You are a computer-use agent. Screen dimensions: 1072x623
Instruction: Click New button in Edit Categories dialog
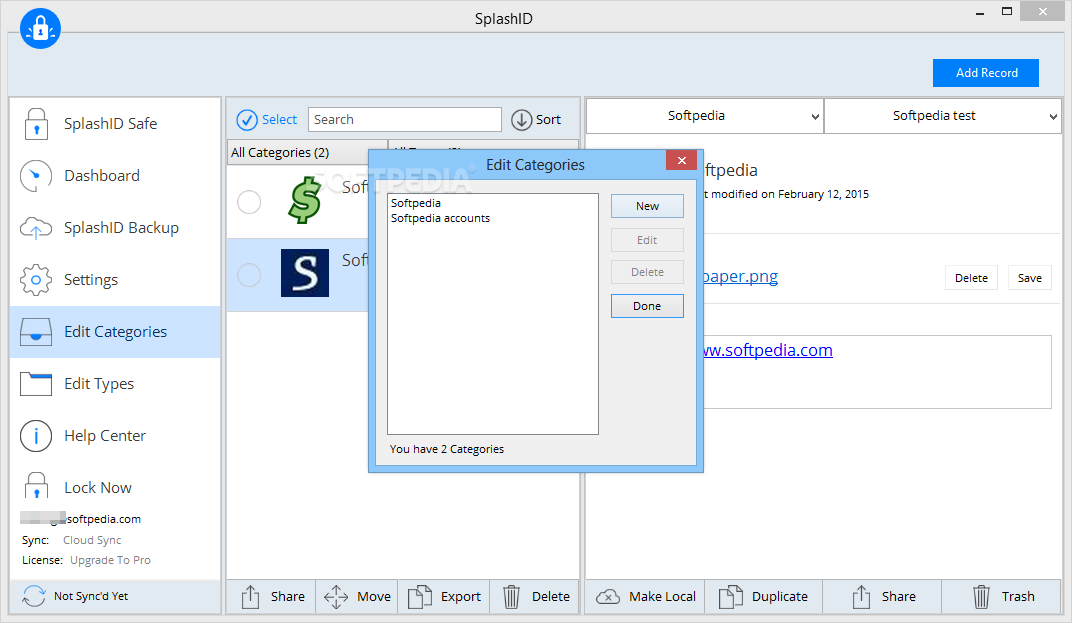coord(647,206)
